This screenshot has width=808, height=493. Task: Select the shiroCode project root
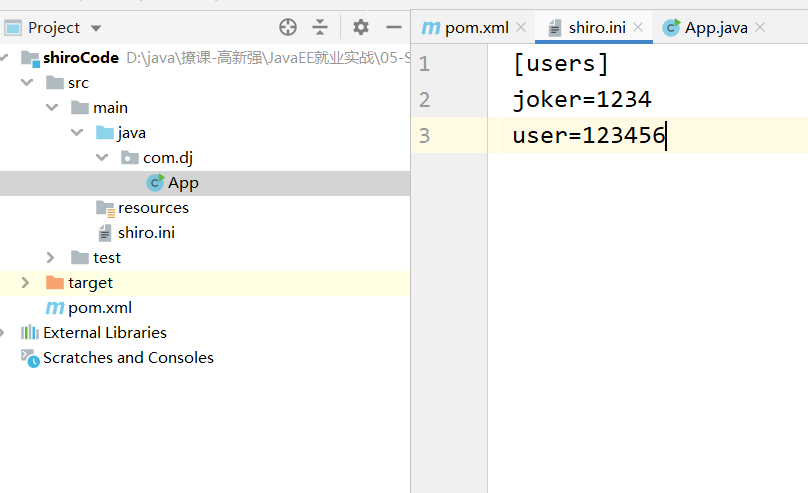pyautogui.click(x=81, y=58)
